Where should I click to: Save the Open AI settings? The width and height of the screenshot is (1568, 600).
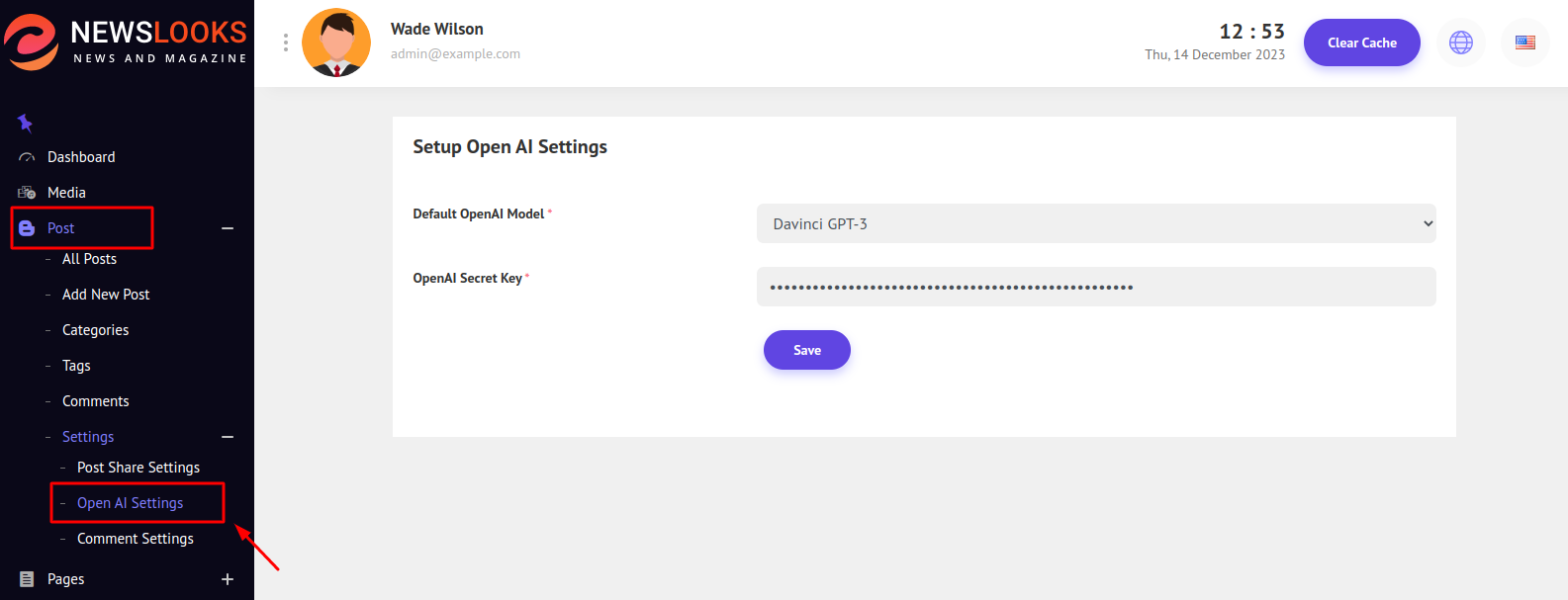coord(806,350)
